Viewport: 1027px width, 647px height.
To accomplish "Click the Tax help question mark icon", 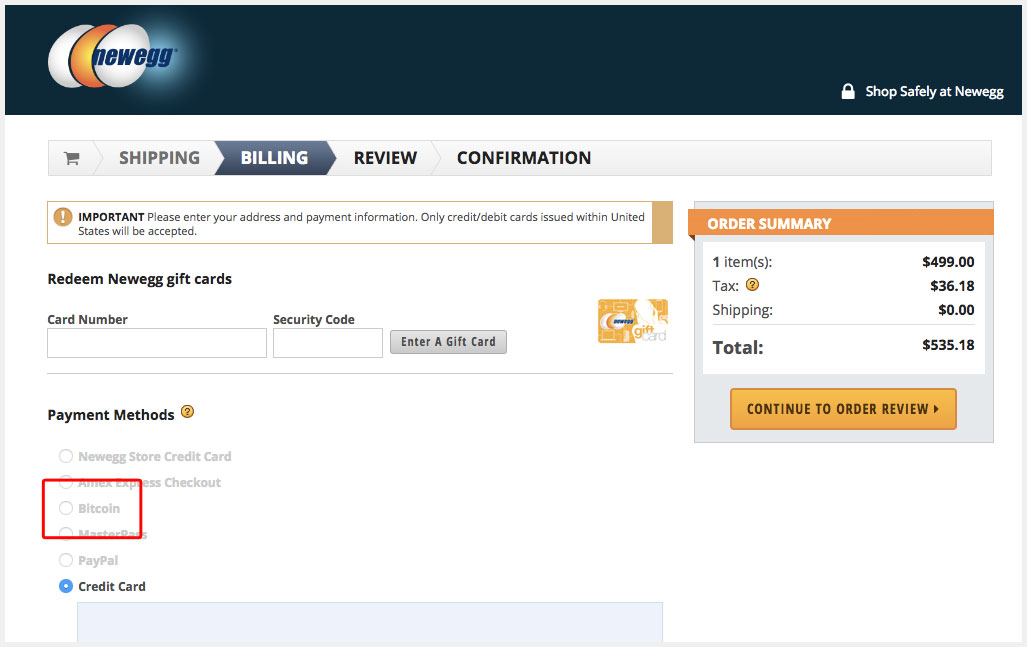I will 753,285.
